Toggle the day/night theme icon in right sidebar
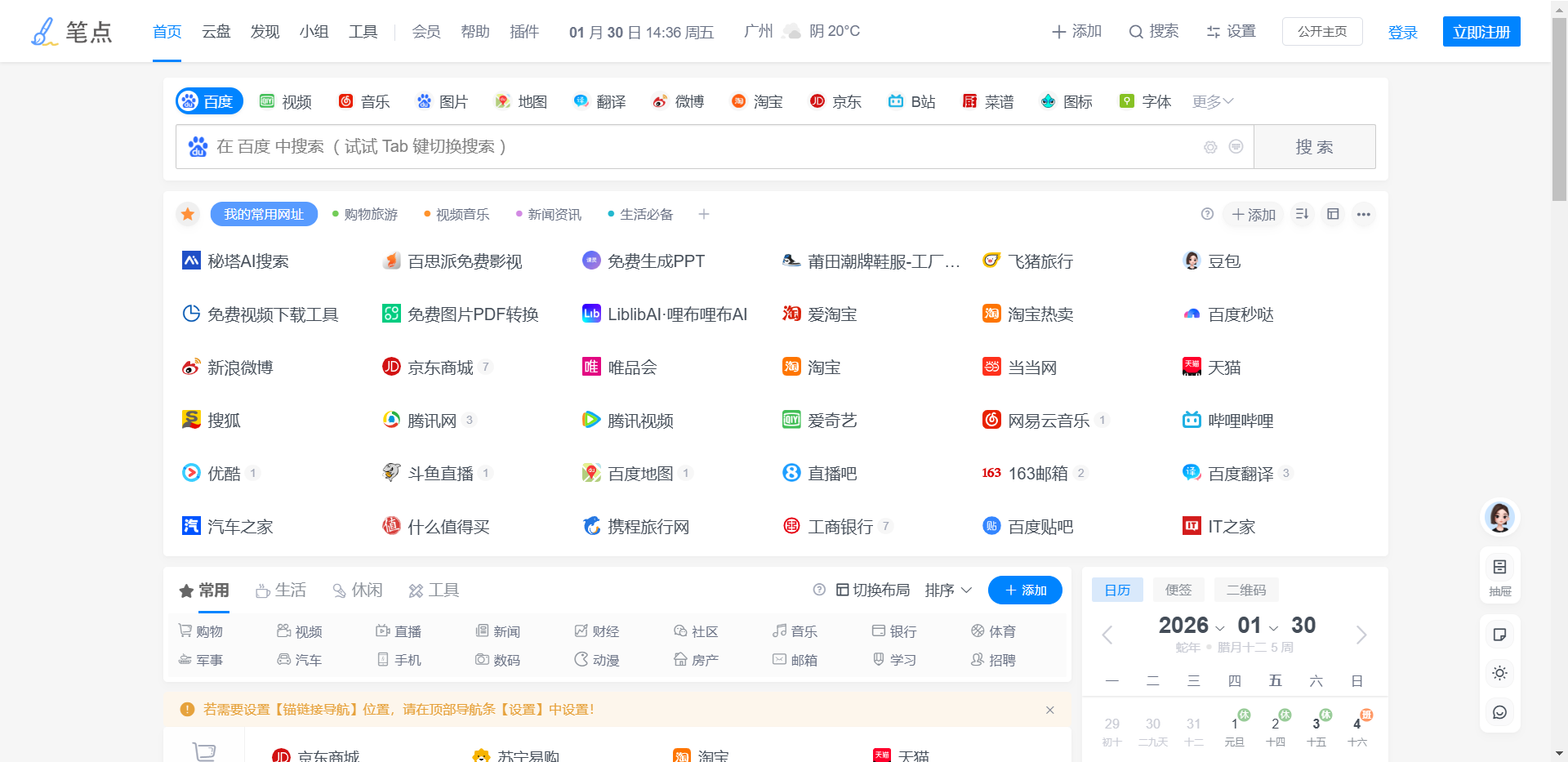This screenshot has width=1568, height=762. click(x=1499, y=673)
